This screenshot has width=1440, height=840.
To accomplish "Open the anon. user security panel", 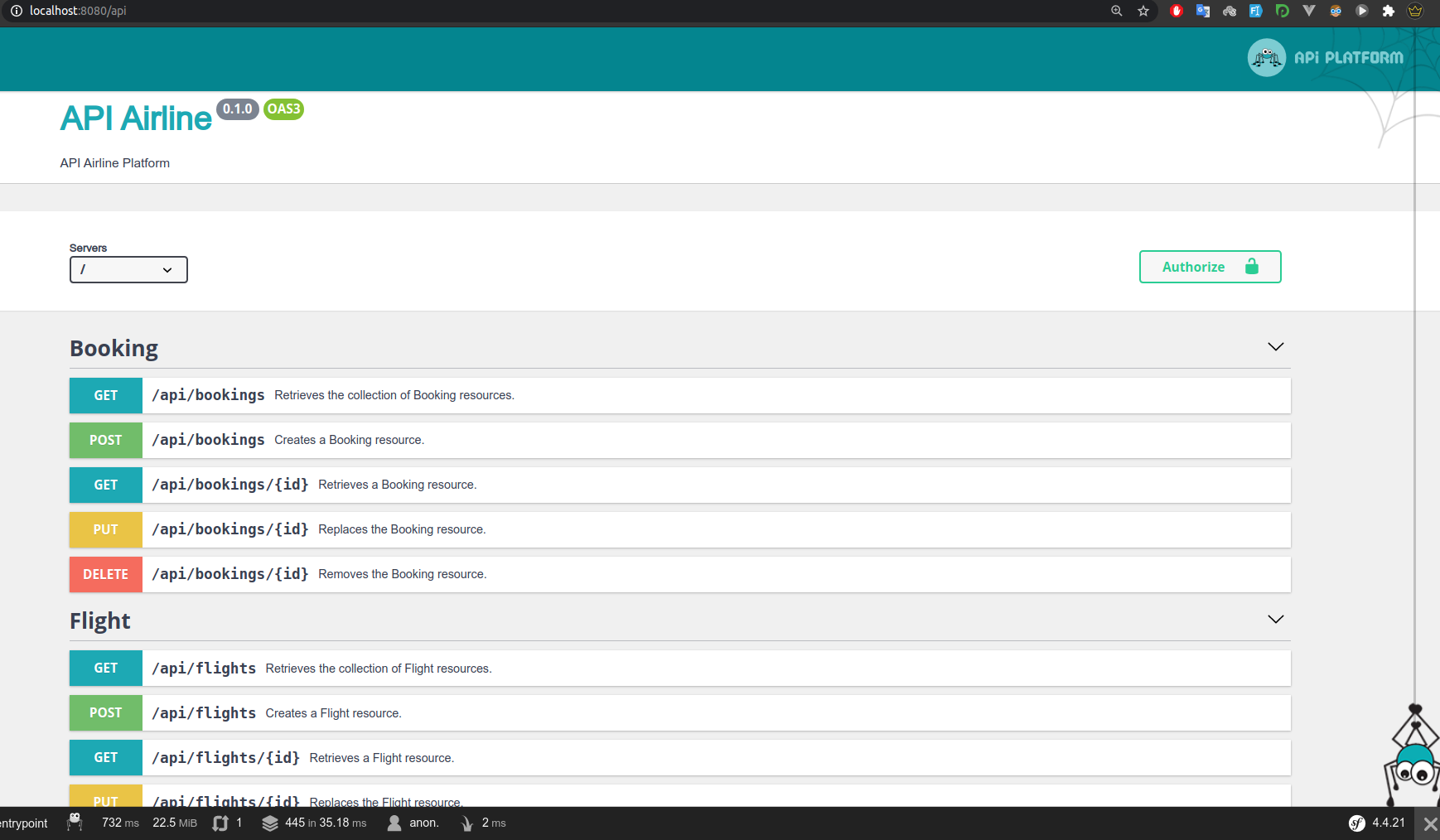I will click(413, 823).
